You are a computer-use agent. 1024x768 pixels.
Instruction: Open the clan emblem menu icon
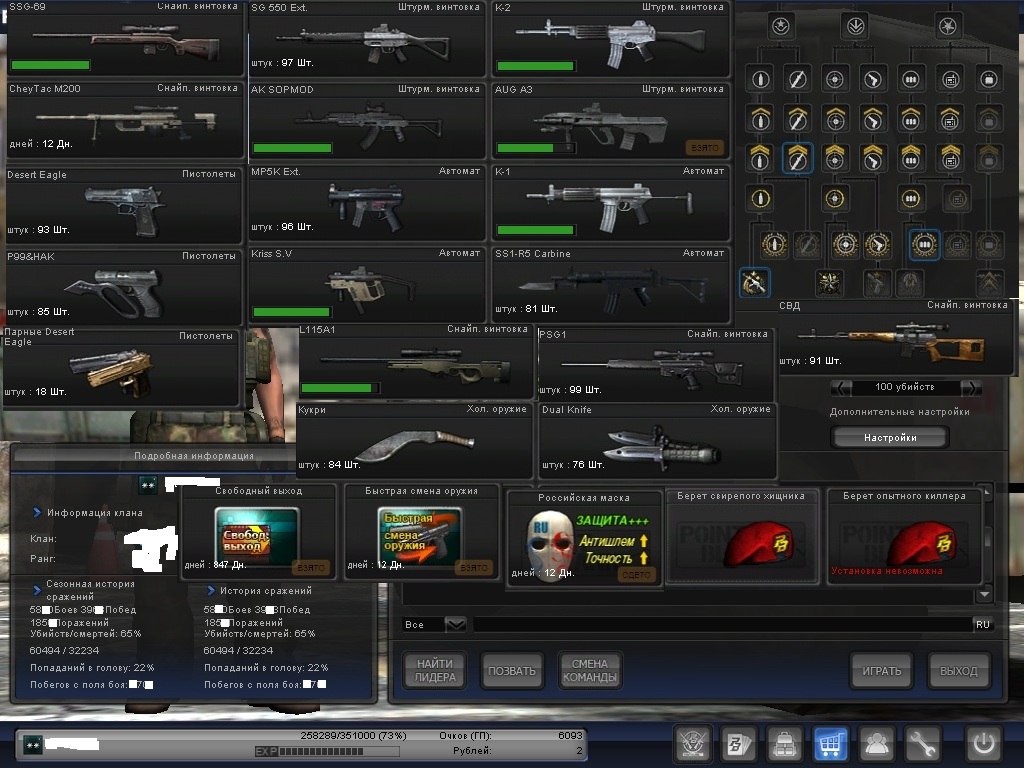(x=693, y=743)
